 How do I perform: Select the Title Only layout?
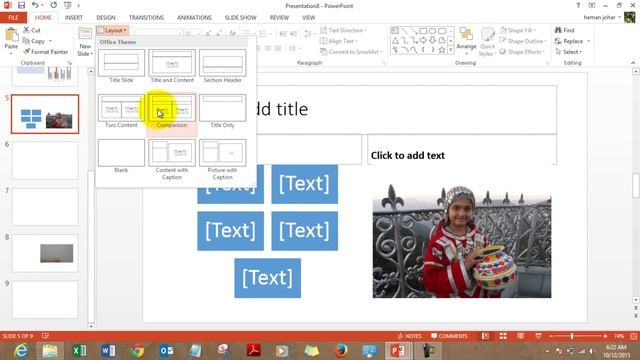tap(222, 111)
